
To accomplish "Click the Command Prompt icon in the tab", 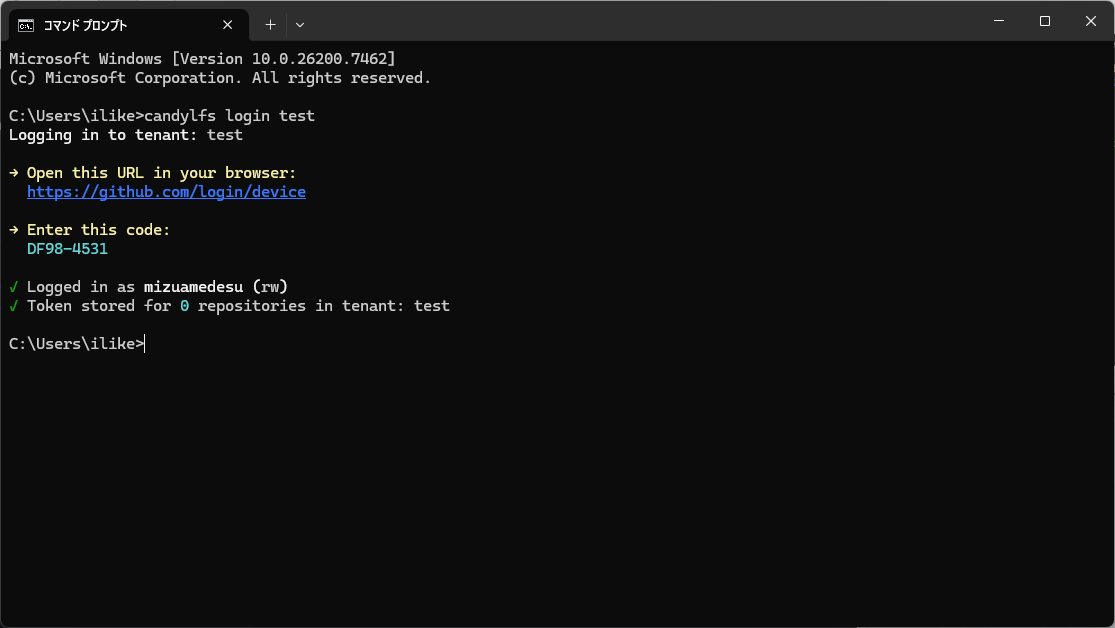I will 27,24.
